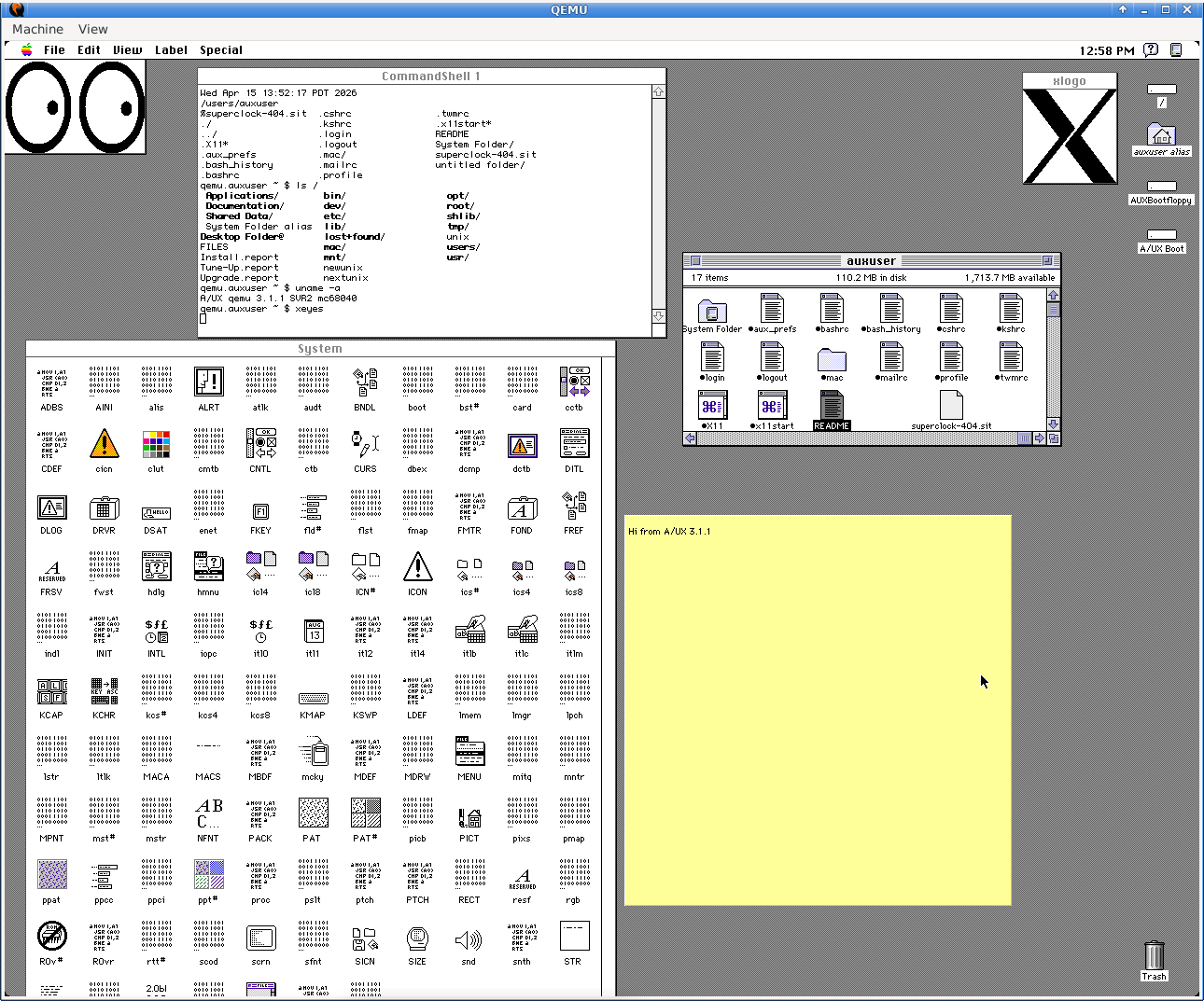Open the CNTL resource icon
The image size is (1204, 1001).
pos(260,443)
